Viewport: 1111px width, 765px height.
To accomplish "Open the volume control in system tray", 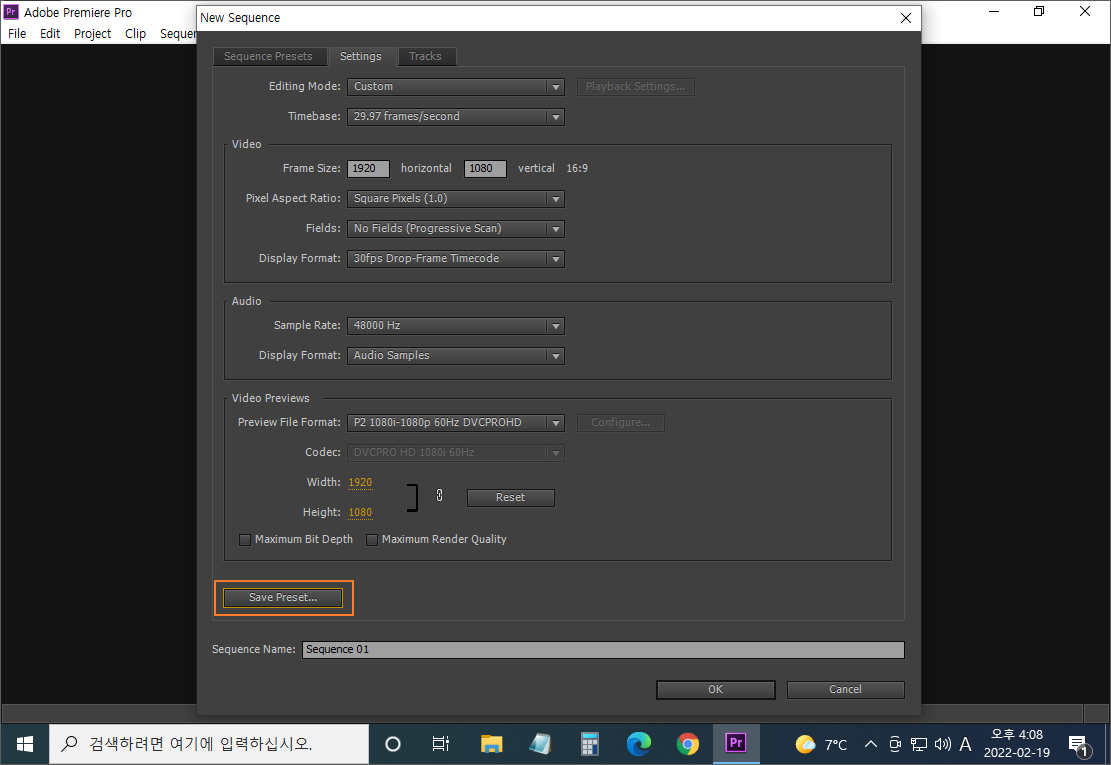I will [x=942, y=744].
